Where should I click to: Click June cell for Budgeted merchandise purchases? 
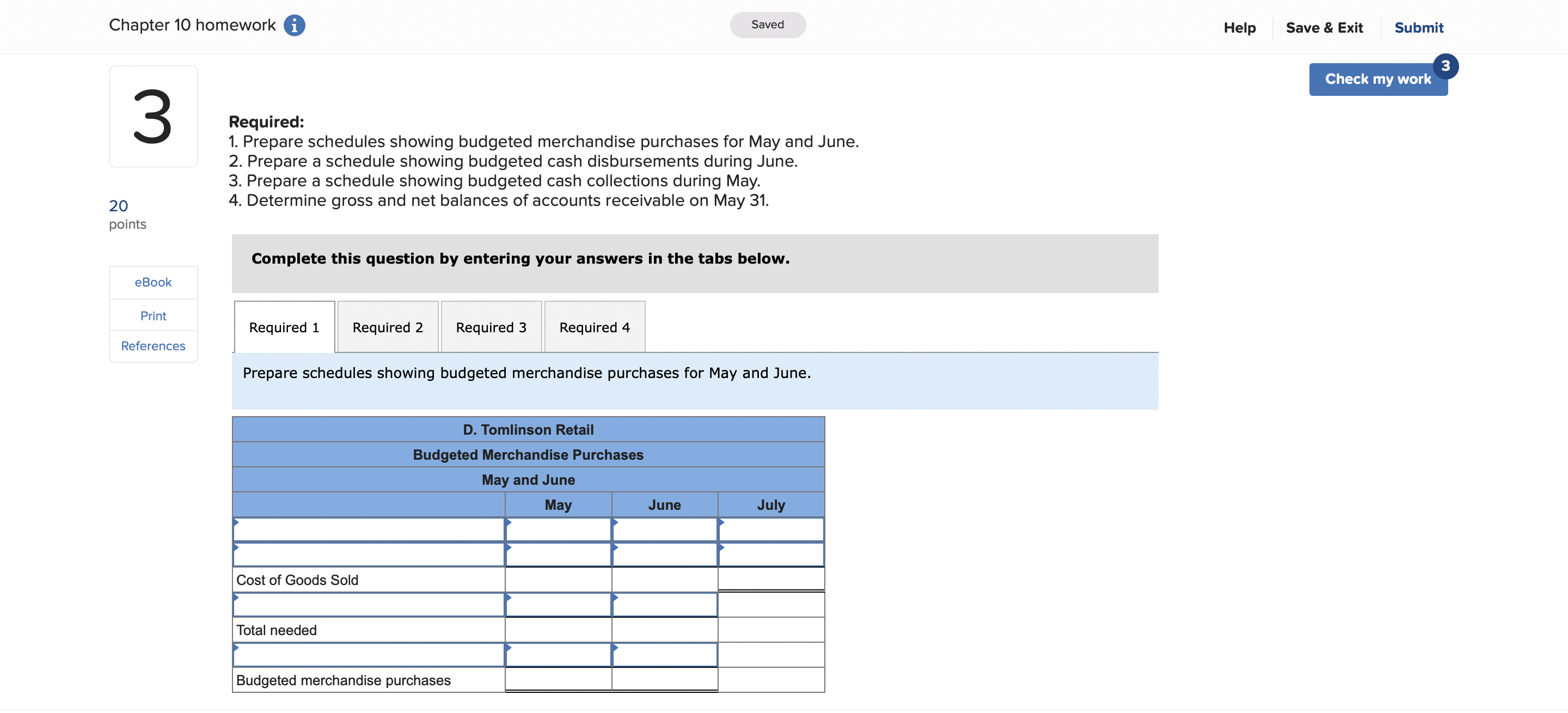664,680
